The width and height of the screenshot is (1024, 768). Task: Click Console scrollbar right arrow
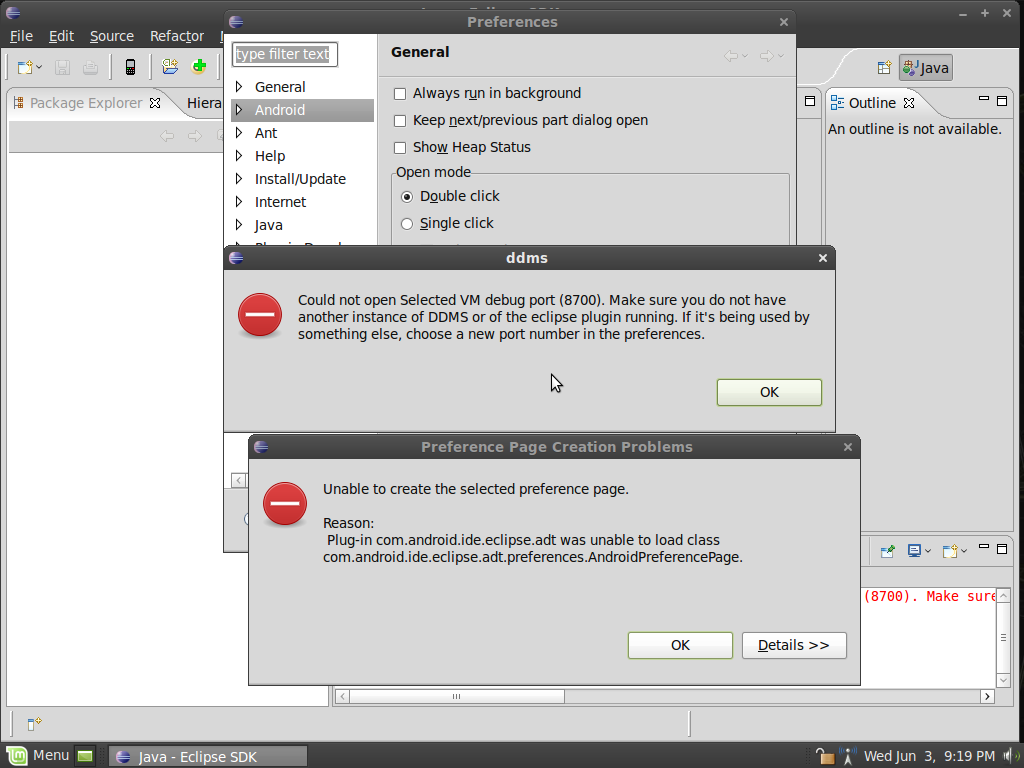coord(987,696)
